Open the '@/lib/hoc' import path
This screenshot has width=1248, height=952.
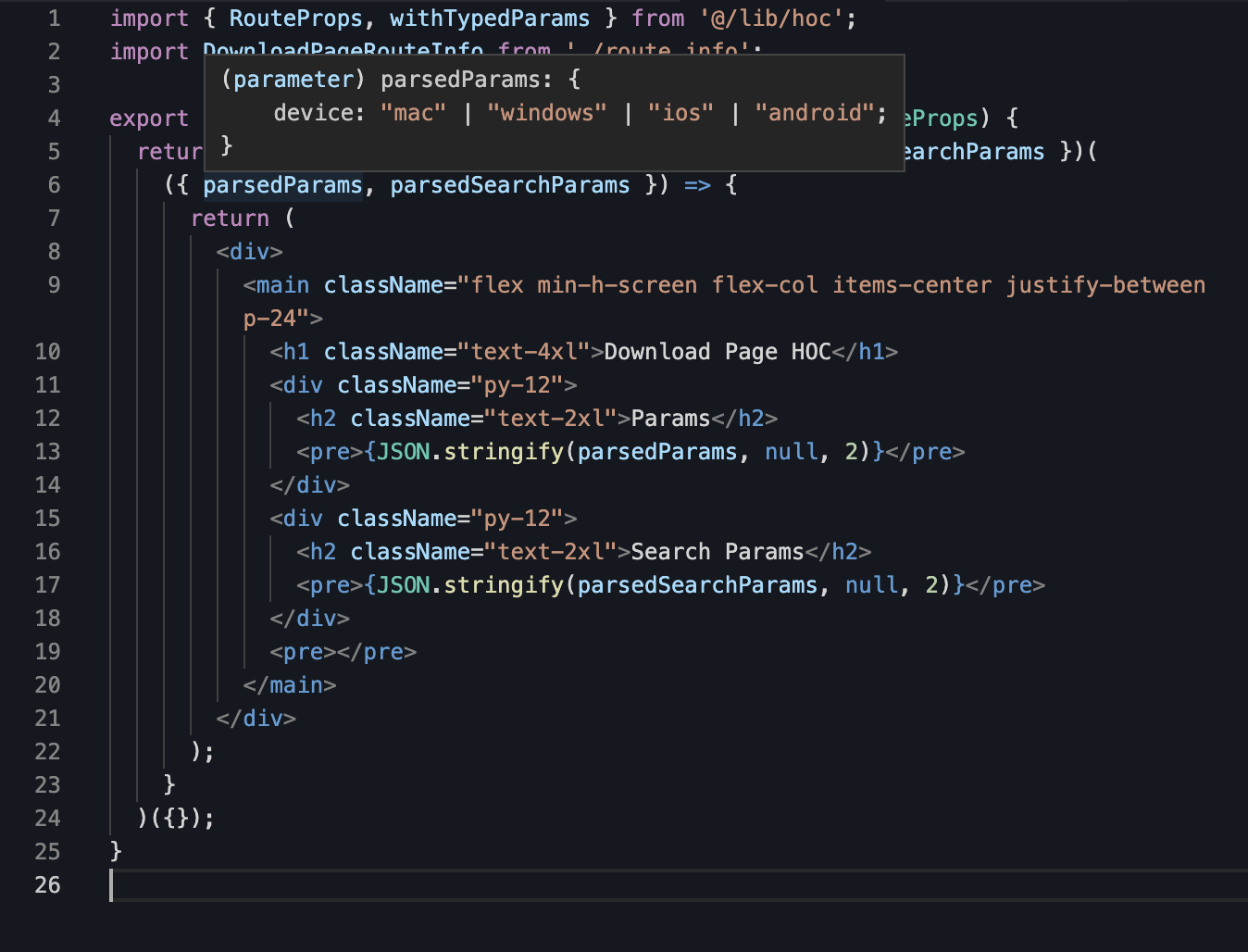(x=778, y=19)
